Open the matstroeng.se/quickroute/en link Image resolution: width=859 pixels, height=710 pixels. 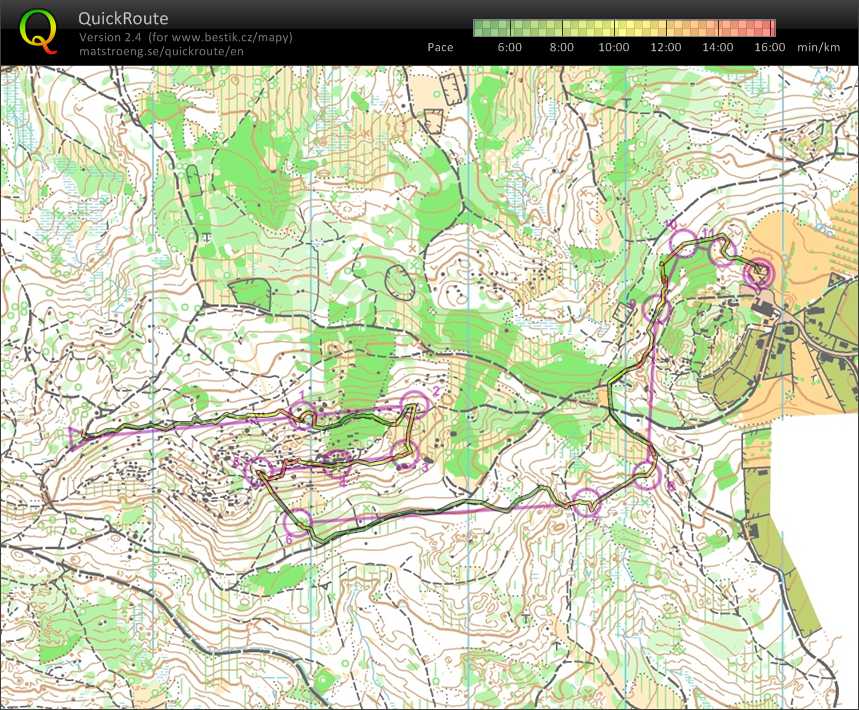(x=160, y=50)
